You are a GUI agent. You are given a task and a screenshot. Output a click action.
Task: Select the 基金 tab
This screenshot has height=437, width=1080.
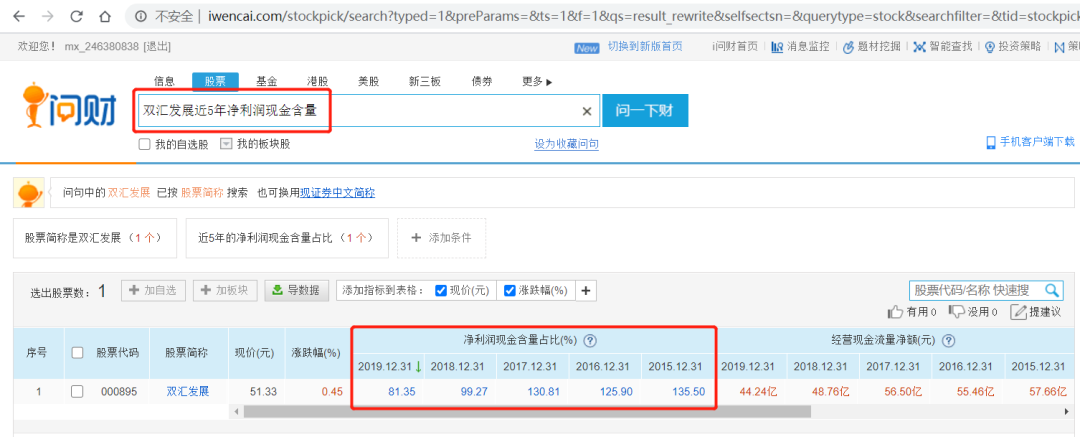click(267, 81)
